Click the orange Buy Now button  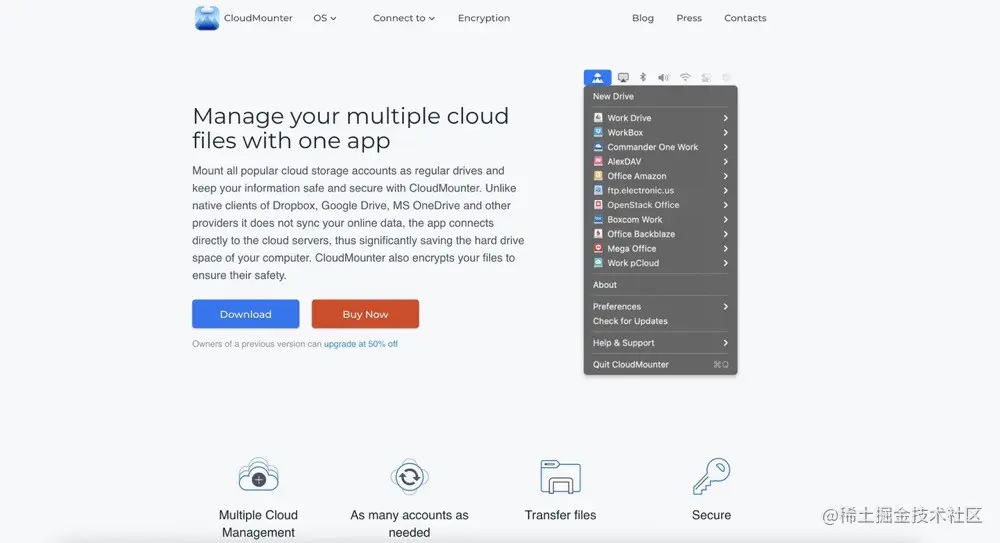click(365, 314)
